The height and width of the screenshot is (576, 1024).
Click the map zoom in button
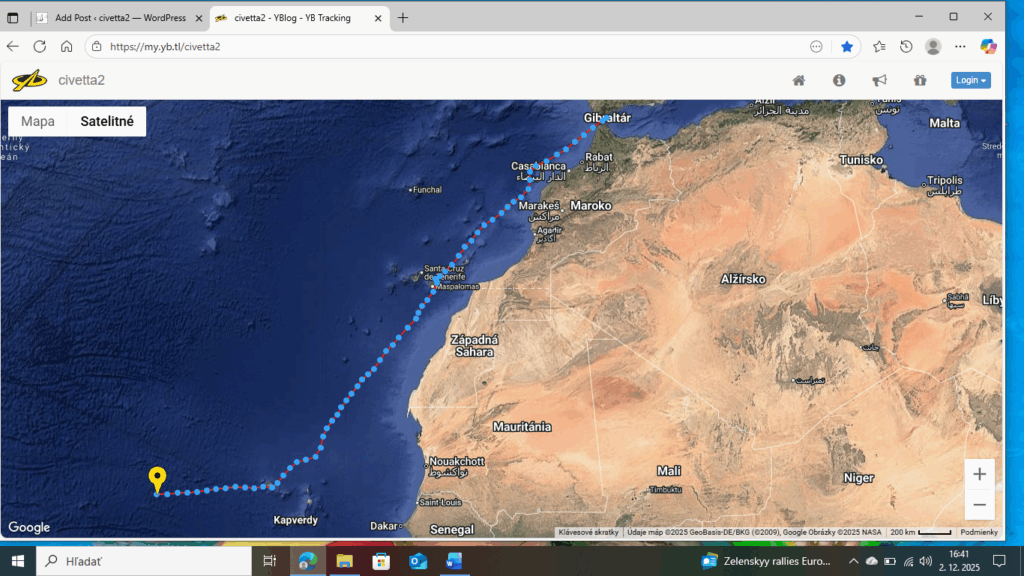click(x=979, y=474)
